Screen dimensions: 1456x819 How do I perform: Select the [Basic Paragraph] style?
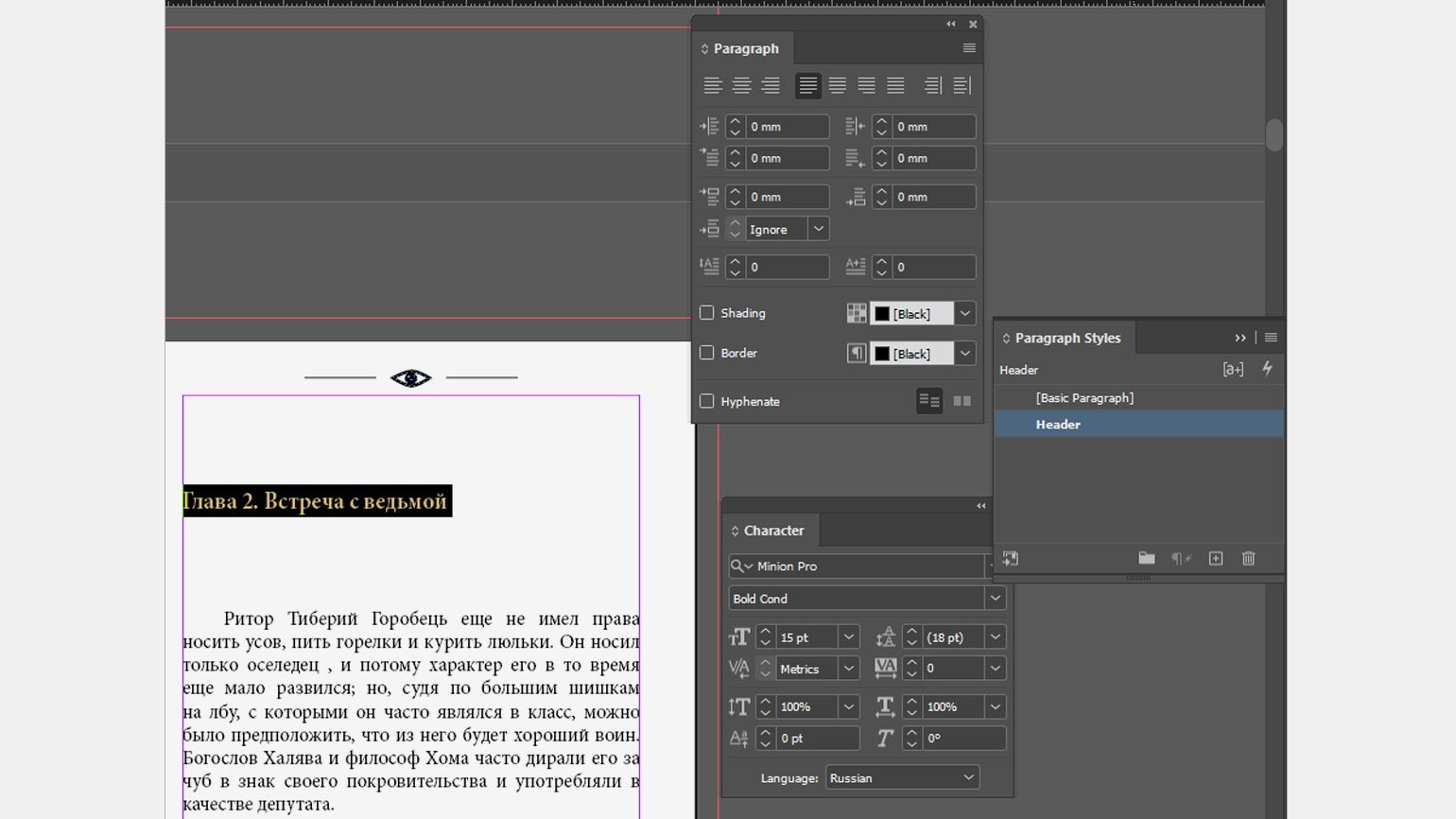click(1083, 398)
